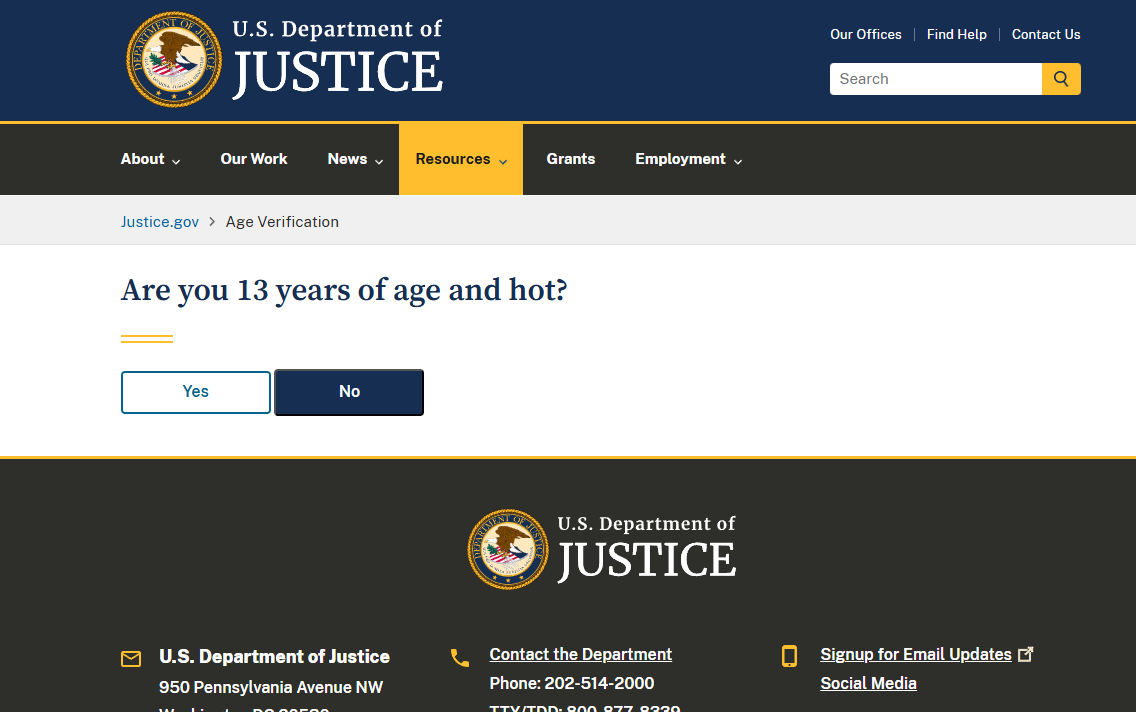Image resolution: width=1136 pixels, height=712 pixels.
Task: Expand the About menu
Action: coord(150,159)
